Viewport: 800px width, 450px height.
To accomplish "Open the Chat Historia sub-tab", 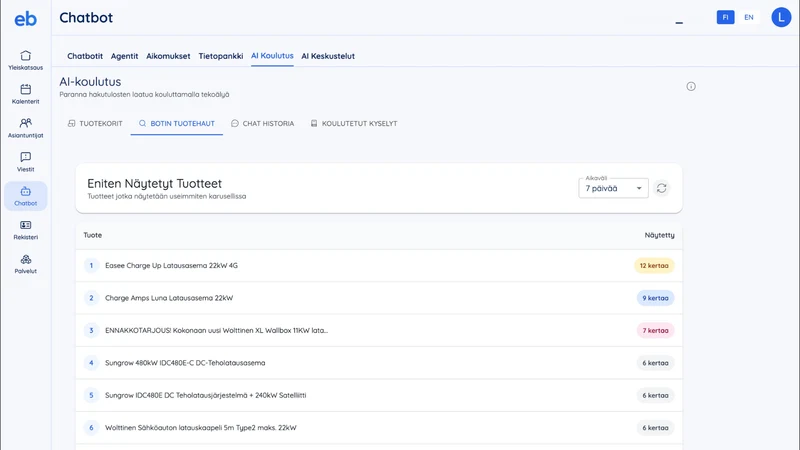I will [x=263, y=123].
